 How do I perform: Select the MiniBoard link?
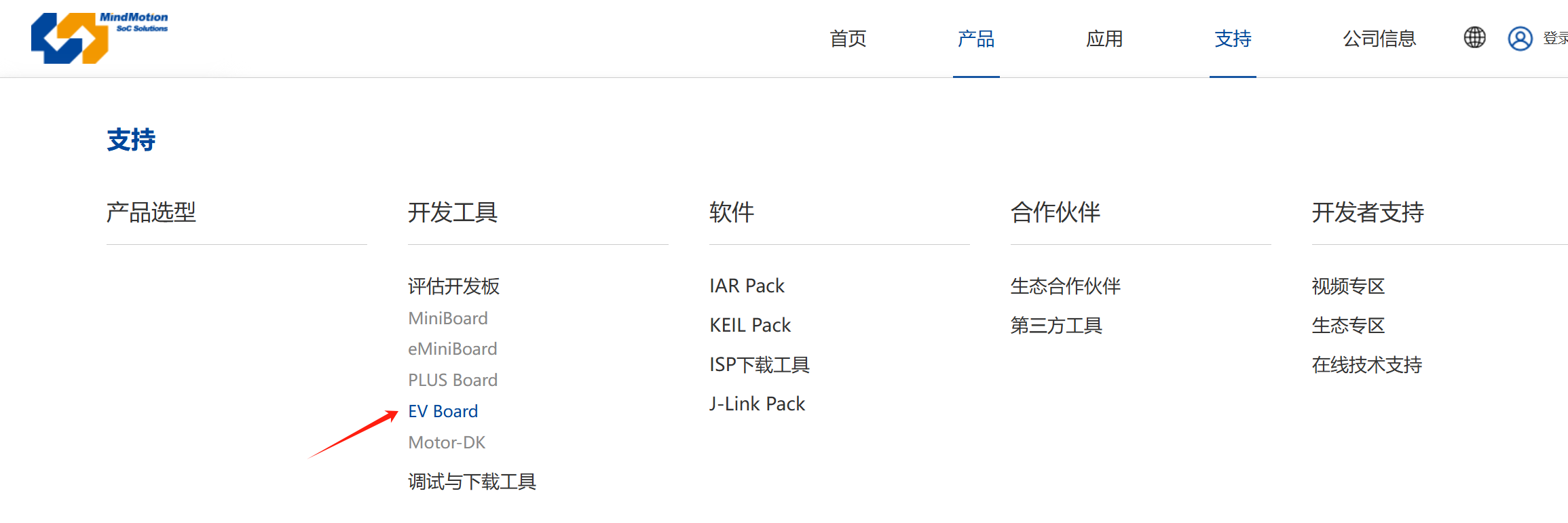tap(448, 318)
